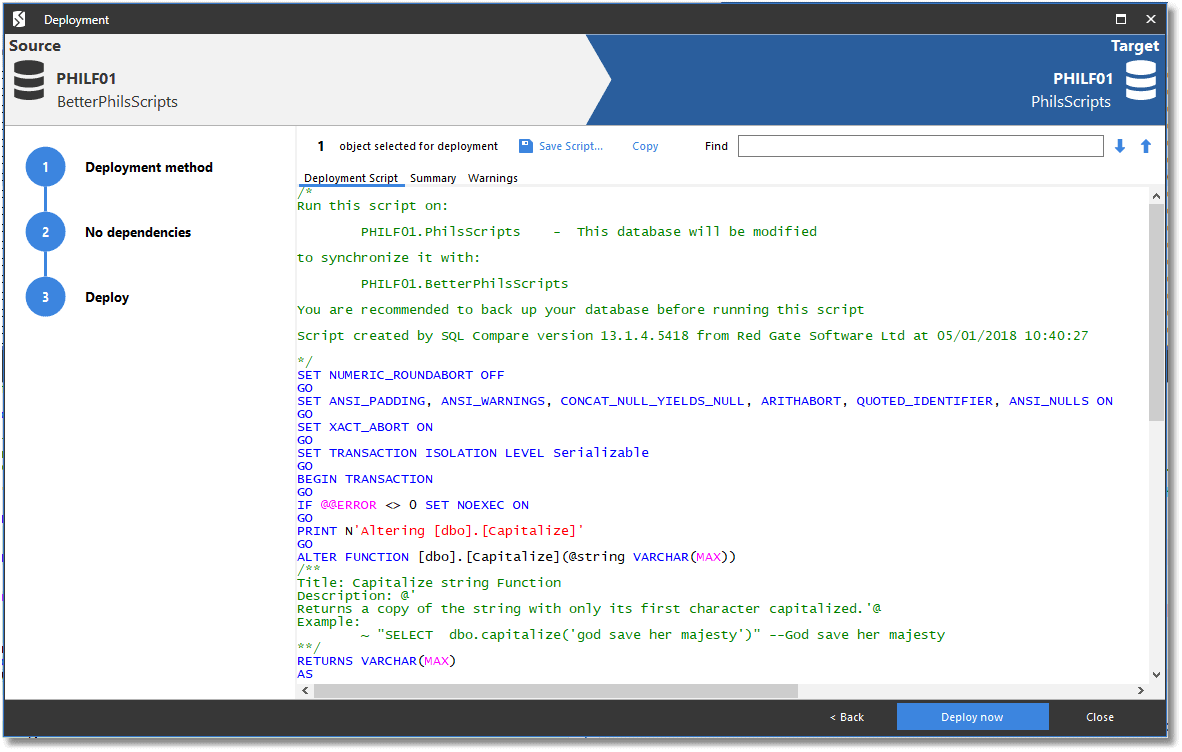Click the Redgate app logo in title bar
Viewport: 1182px width, 752px height.
click(20, 19)
